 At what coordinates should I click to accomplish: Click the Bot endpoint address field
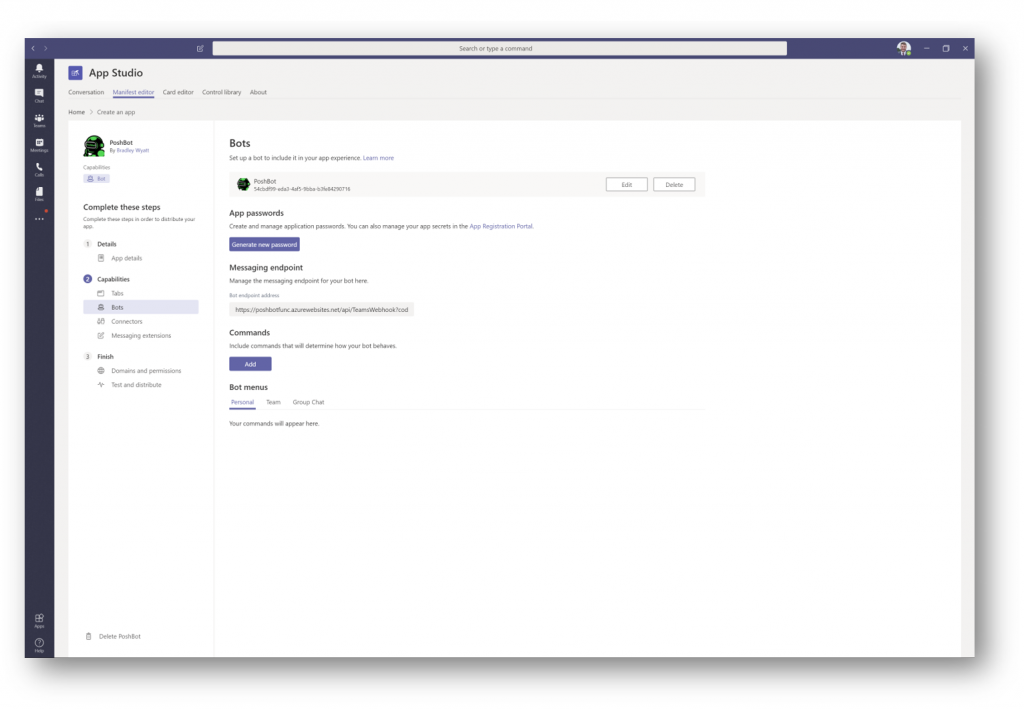(321, 310)
